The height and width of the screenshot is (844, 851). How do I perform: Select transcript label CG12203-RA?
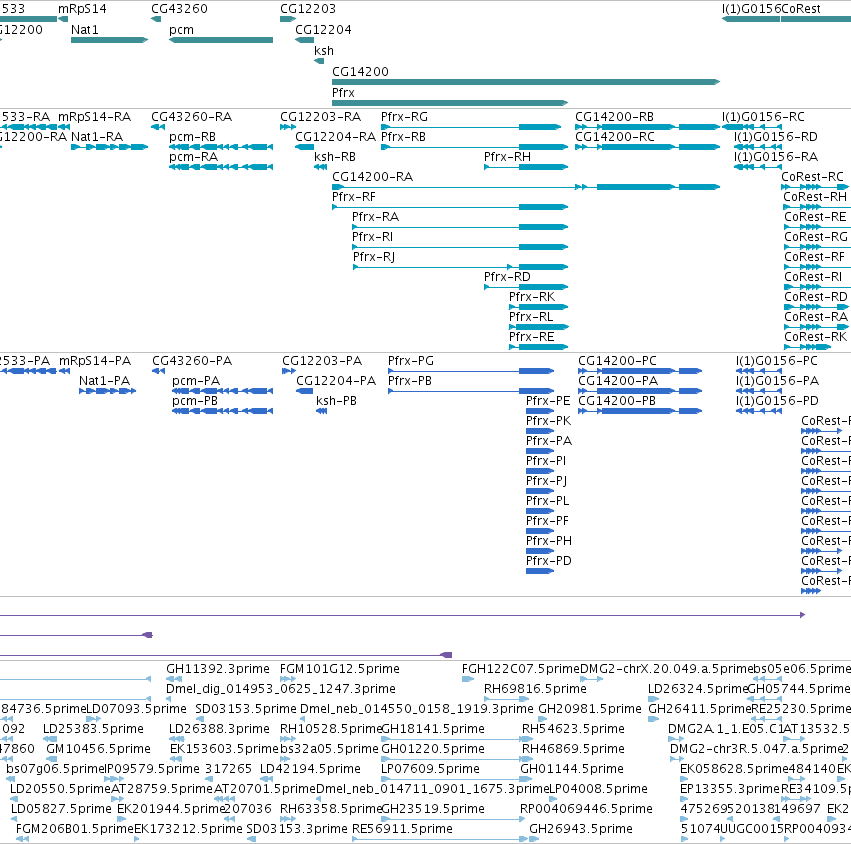pos(321,117)
